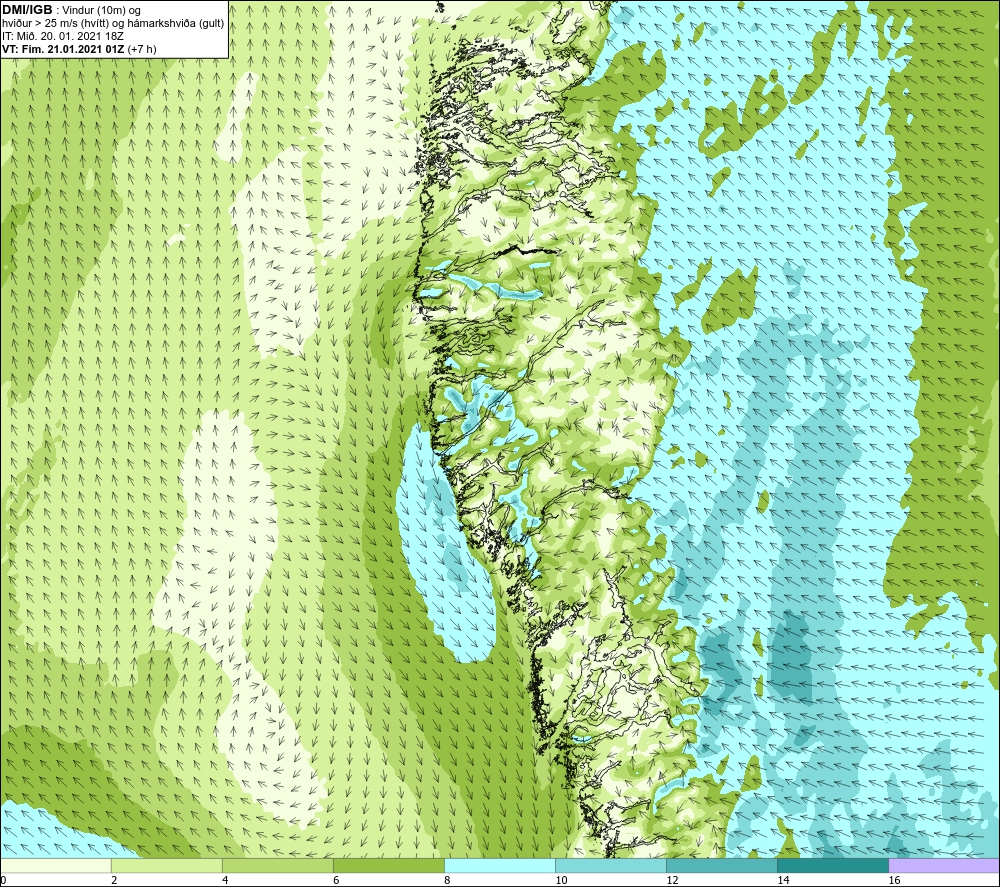Click the 14–16 m/s dark teal legend swatch
This screenshot has height=887, width=1000.
tap(832, 866)
